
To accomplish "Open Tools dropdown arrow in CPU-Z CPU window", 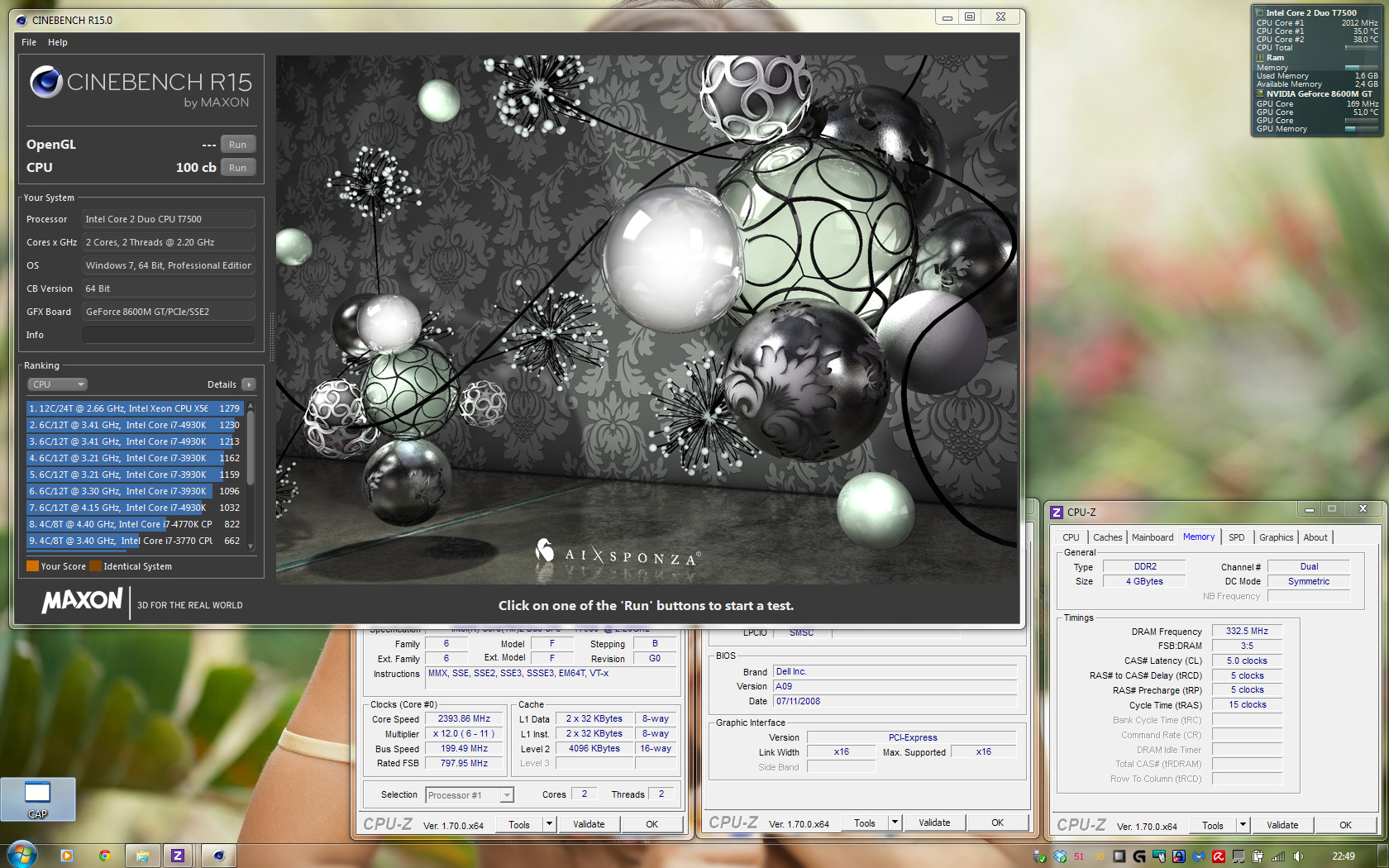I will point(548,824).
